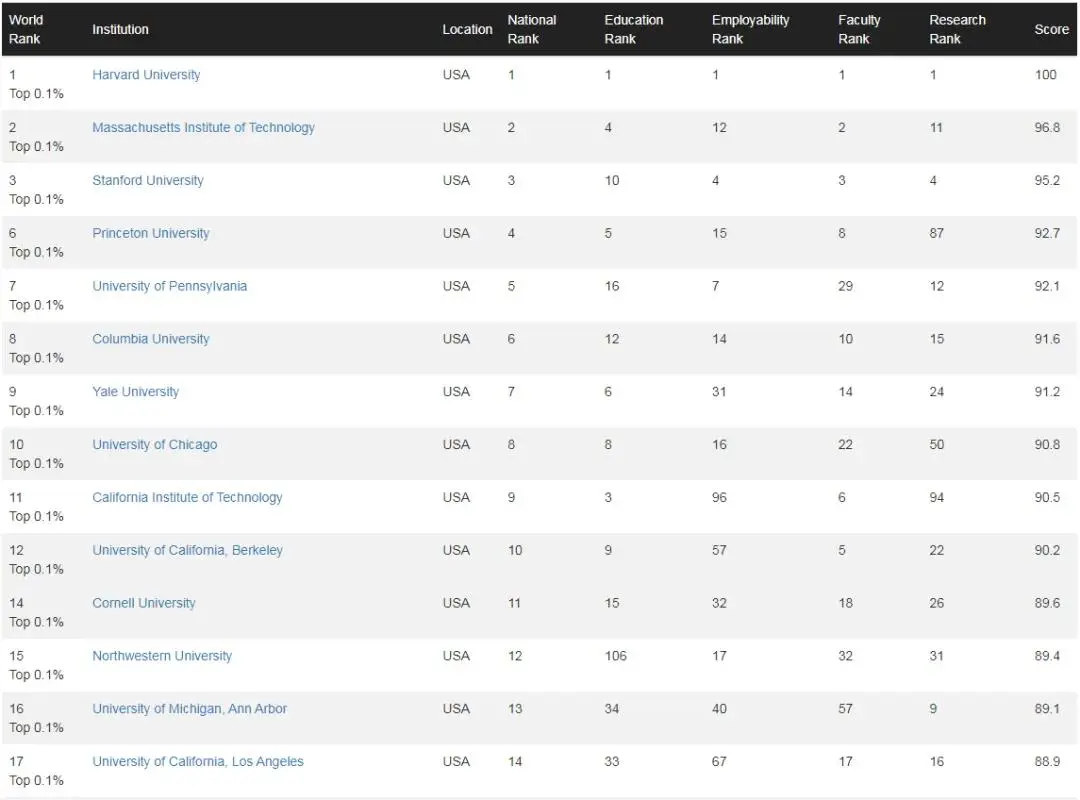This screenshot has width=1080, height=800.
Task: Sort by Research Rank column header
Action: coord(957,29)
